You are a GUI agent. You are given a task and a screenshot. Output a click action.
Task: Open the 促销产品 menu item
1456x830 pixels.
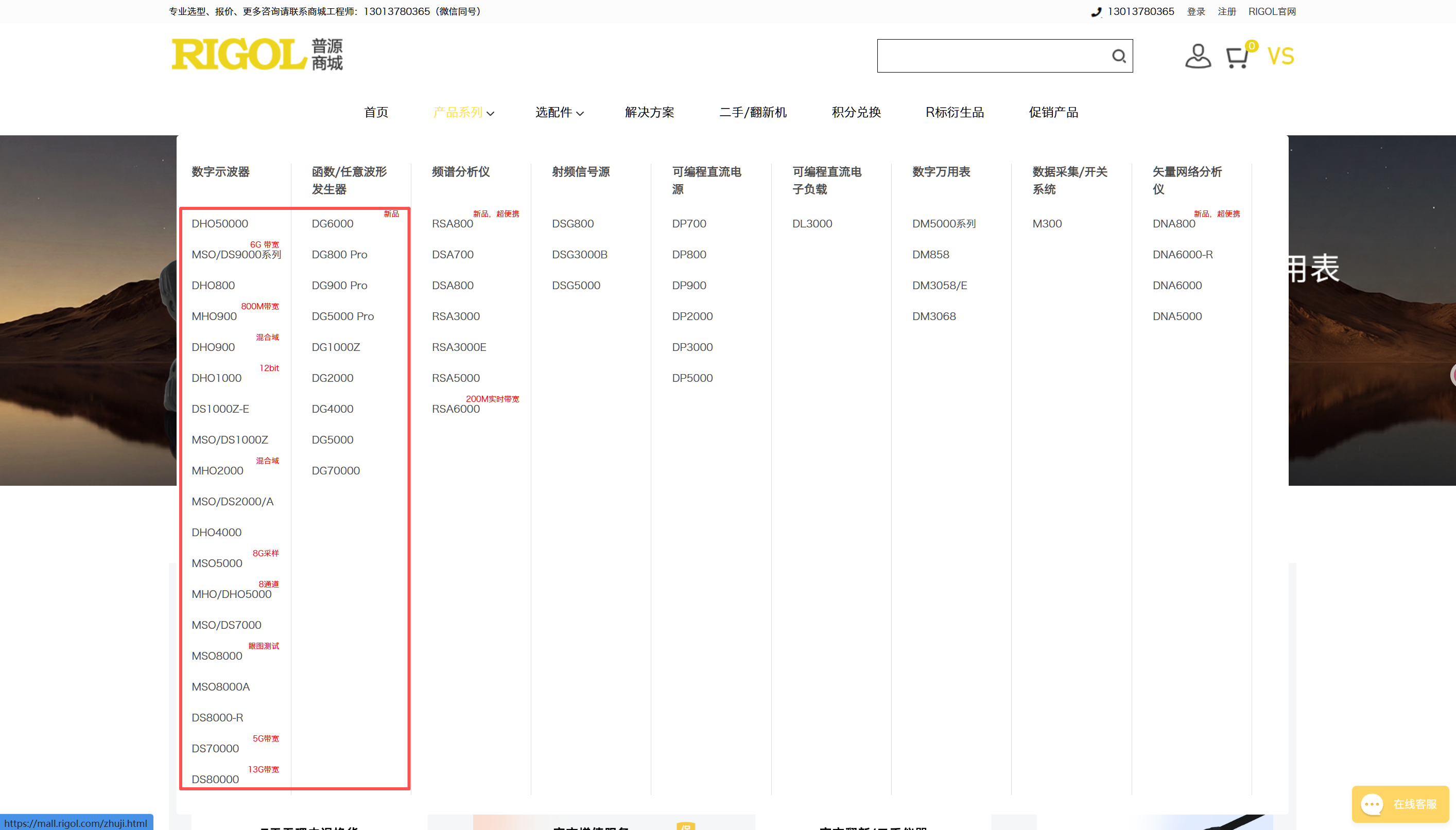pyautogui.click(x=1053, y=112)
